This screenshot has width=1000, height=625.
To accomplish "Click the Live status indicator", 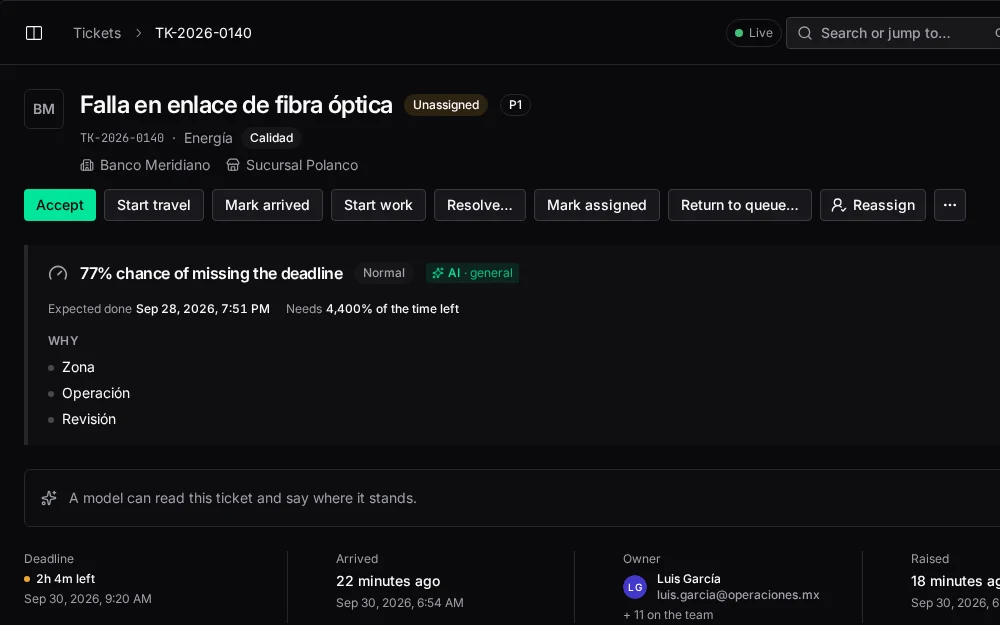I will [754, 33].
